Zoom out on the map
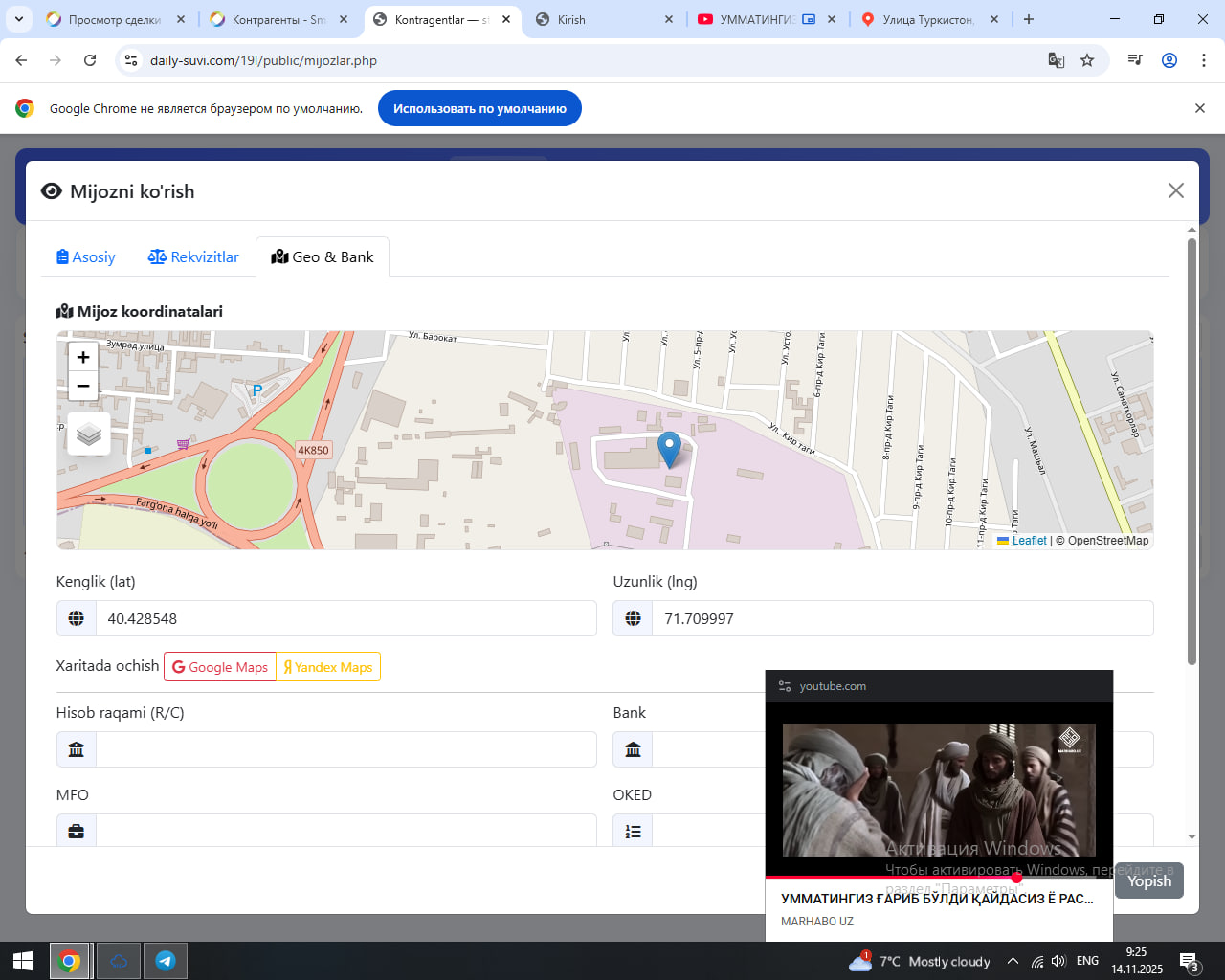The image size is (1225, 980). (x=83, y=386)
